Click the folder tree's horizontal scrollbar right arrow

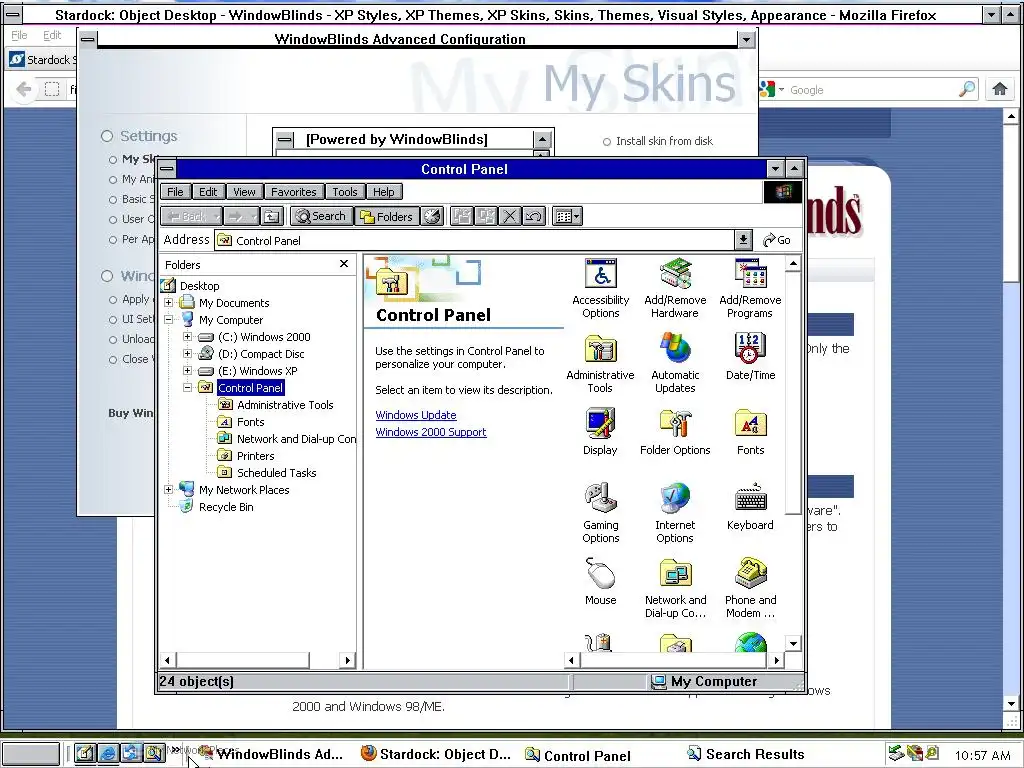click(347, 660)
